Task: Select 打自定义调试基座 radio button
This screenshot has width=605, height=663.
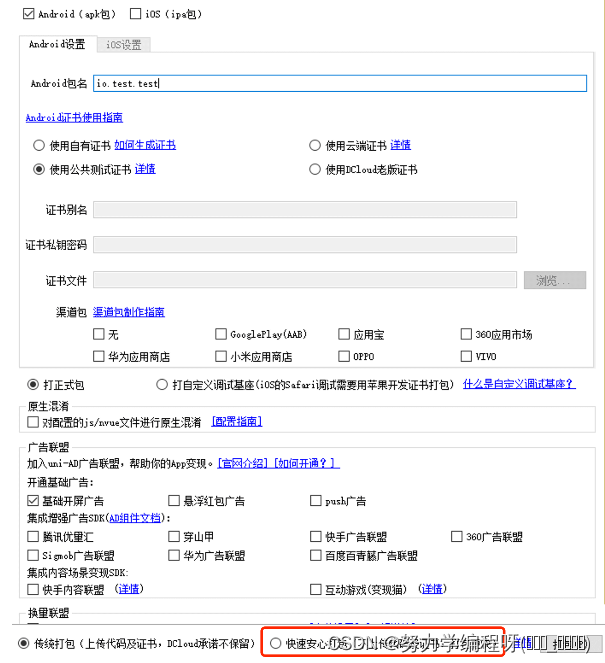Action: click(x=162, y=385)
